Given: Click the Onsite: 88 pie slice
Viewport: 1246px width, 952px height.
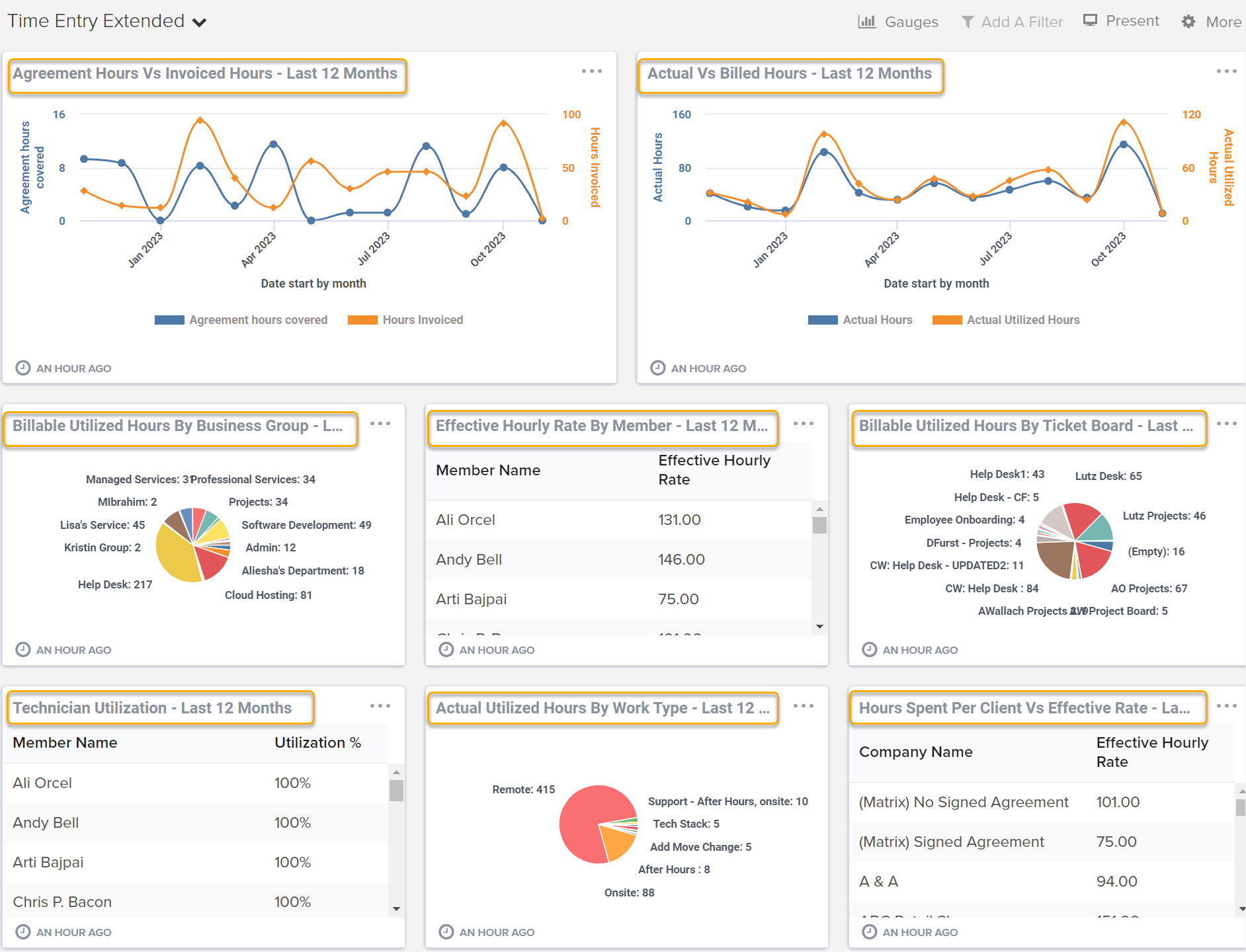Looking at the screenshot, I should point(618,841).
